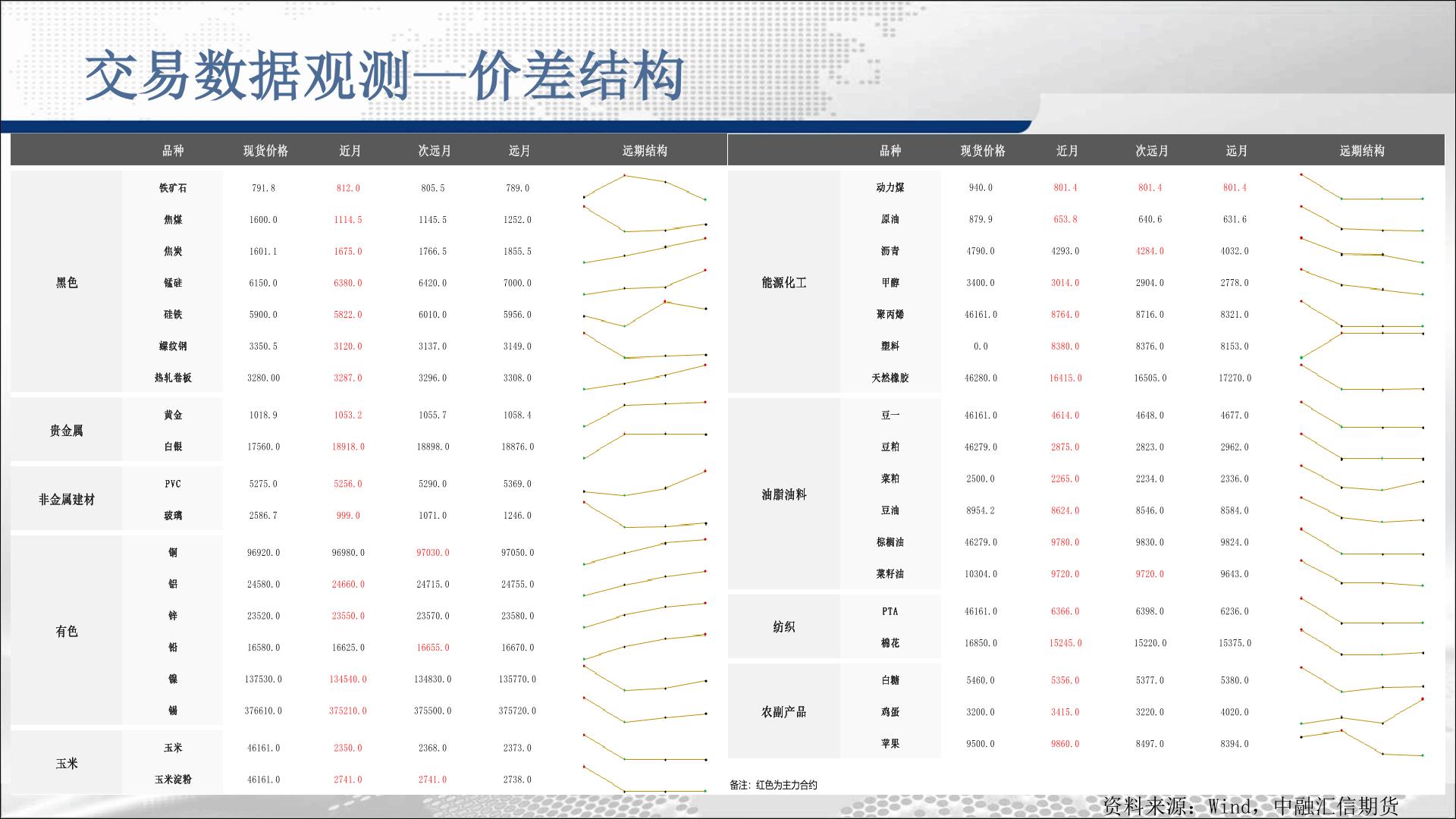Select the 天然橡胶 far-month value 17270.0
1456x819 pixels.
[x=1235, y=378]
